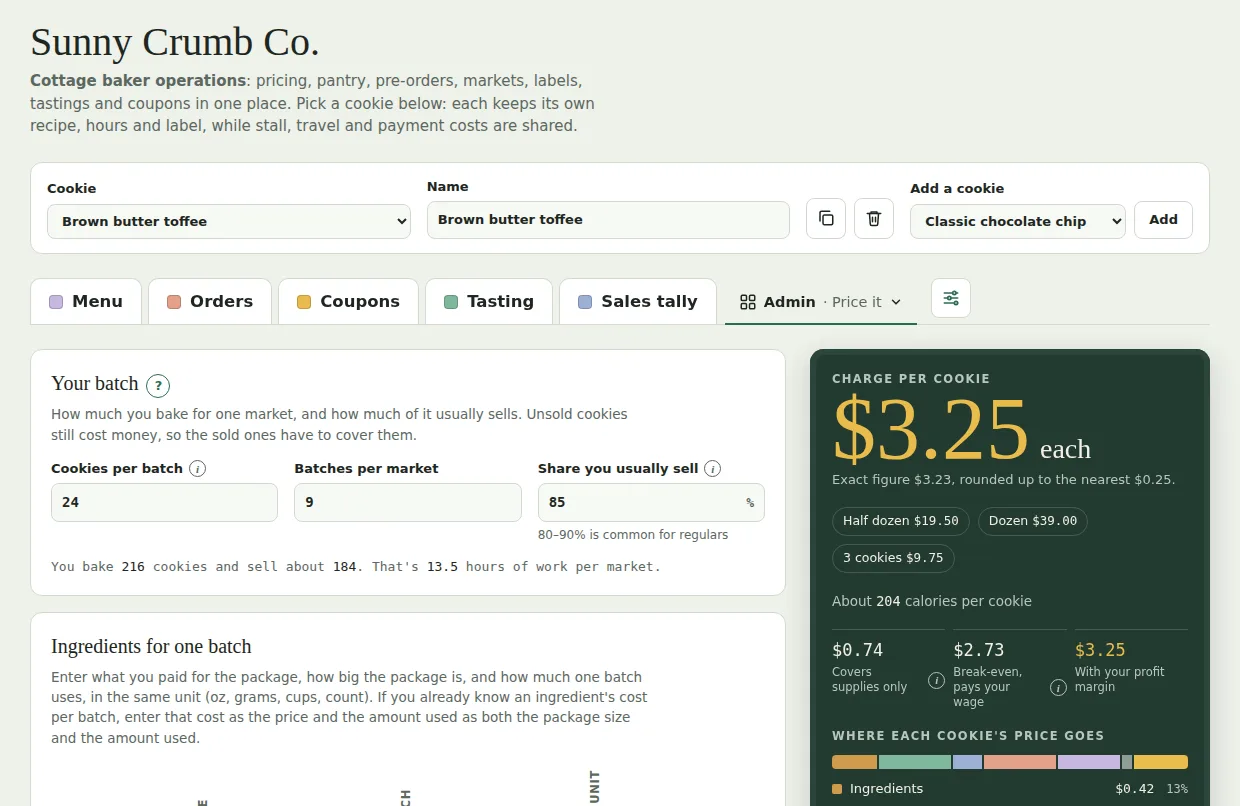Open the Cookie selector dropdown

pyautogui.click(x=229, y=221)
